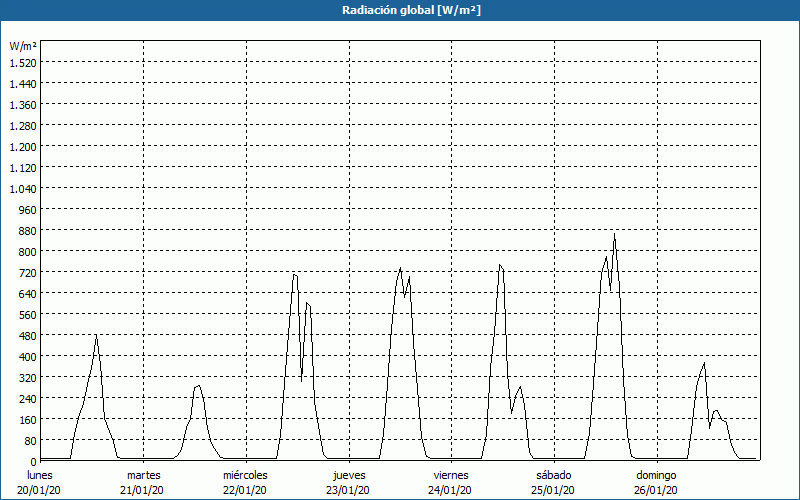Click the '25/01/20' date label

point(553,490)
